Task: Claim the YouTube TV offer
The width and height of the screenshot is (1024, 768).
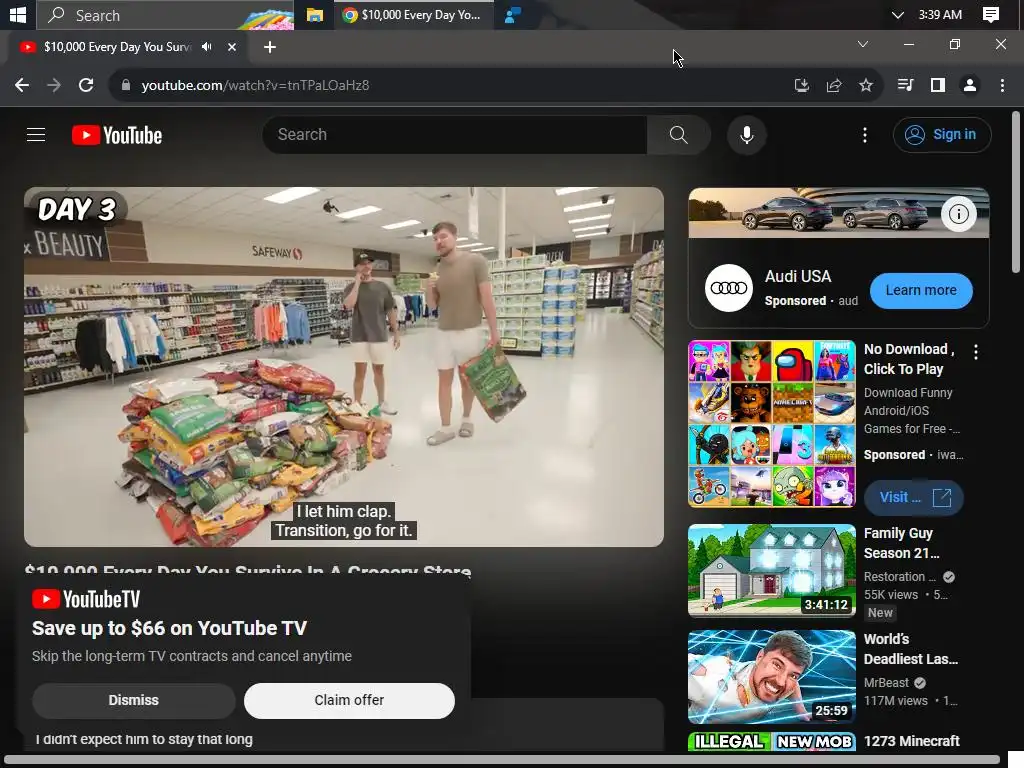Action: pos(349,700)
